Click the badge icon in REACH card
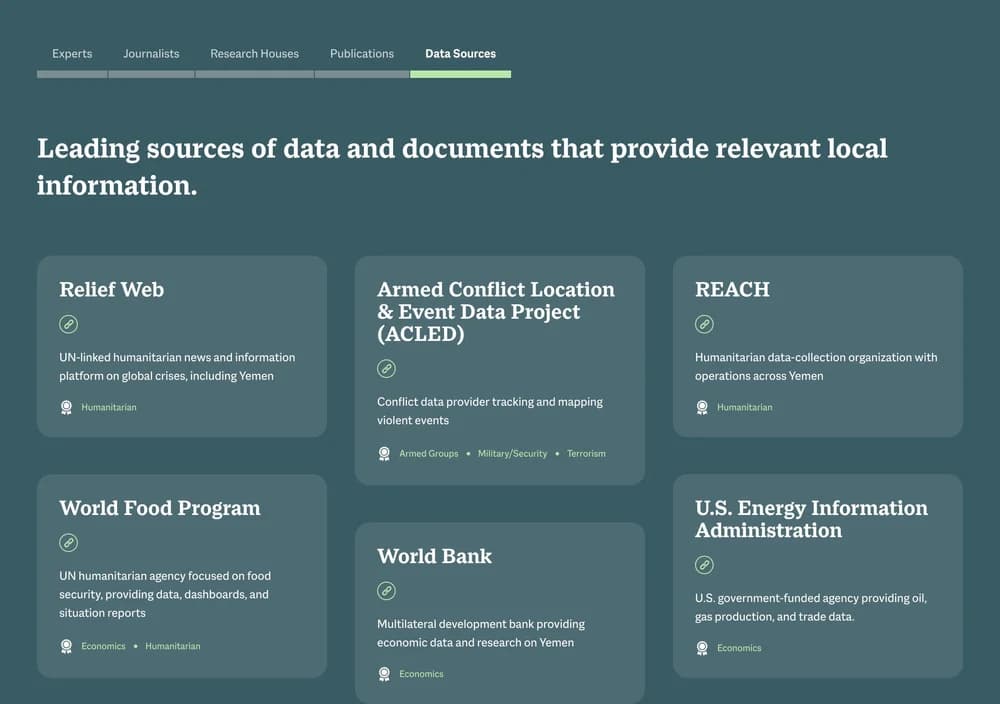This screenshot has width=1000, height=704. (702, 407)
